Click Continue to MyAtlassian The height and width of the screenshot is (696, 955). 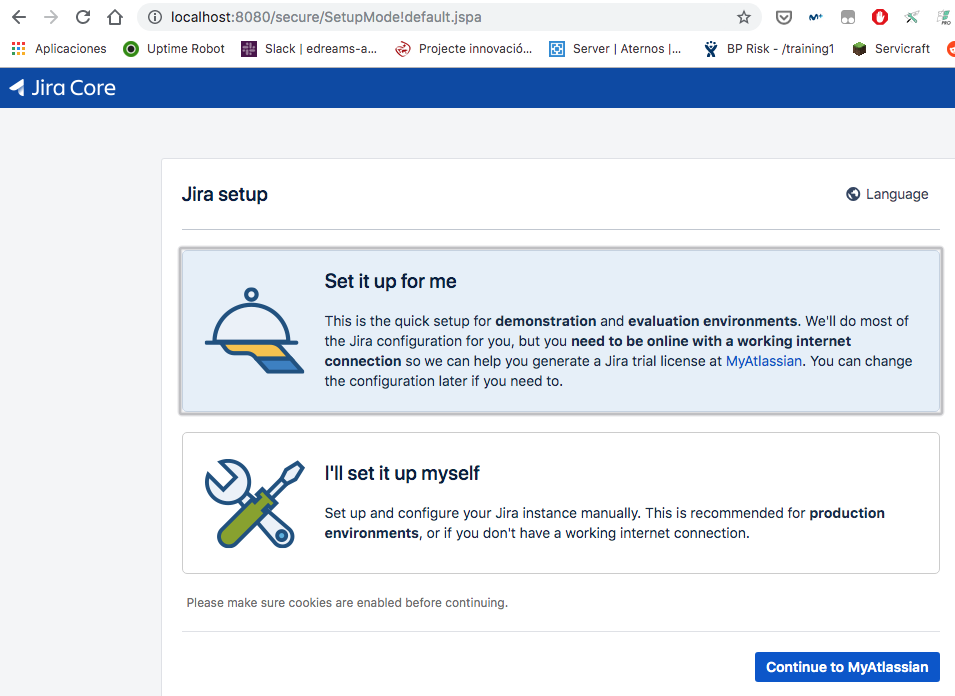pos(846,666)
